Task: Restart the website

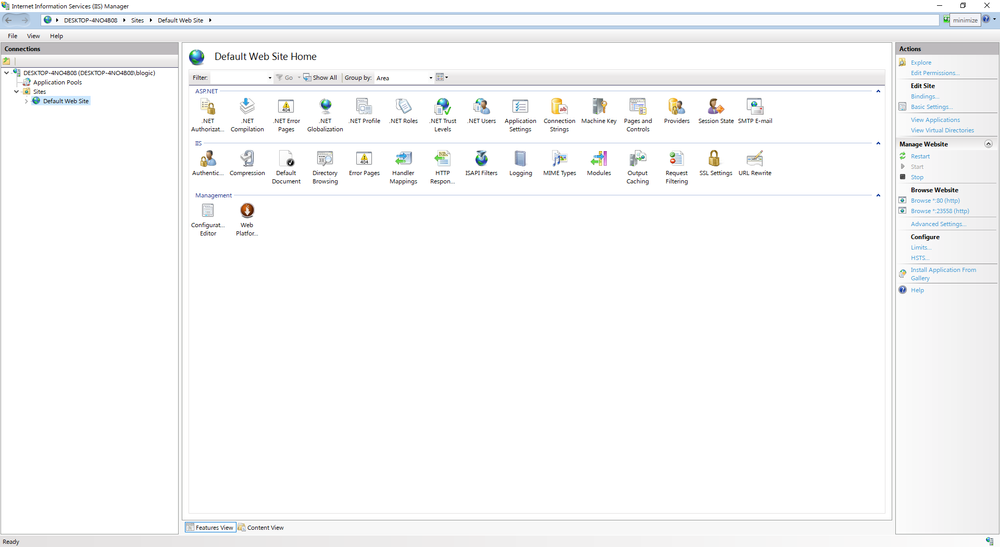Action: click(x=920, y=156)
